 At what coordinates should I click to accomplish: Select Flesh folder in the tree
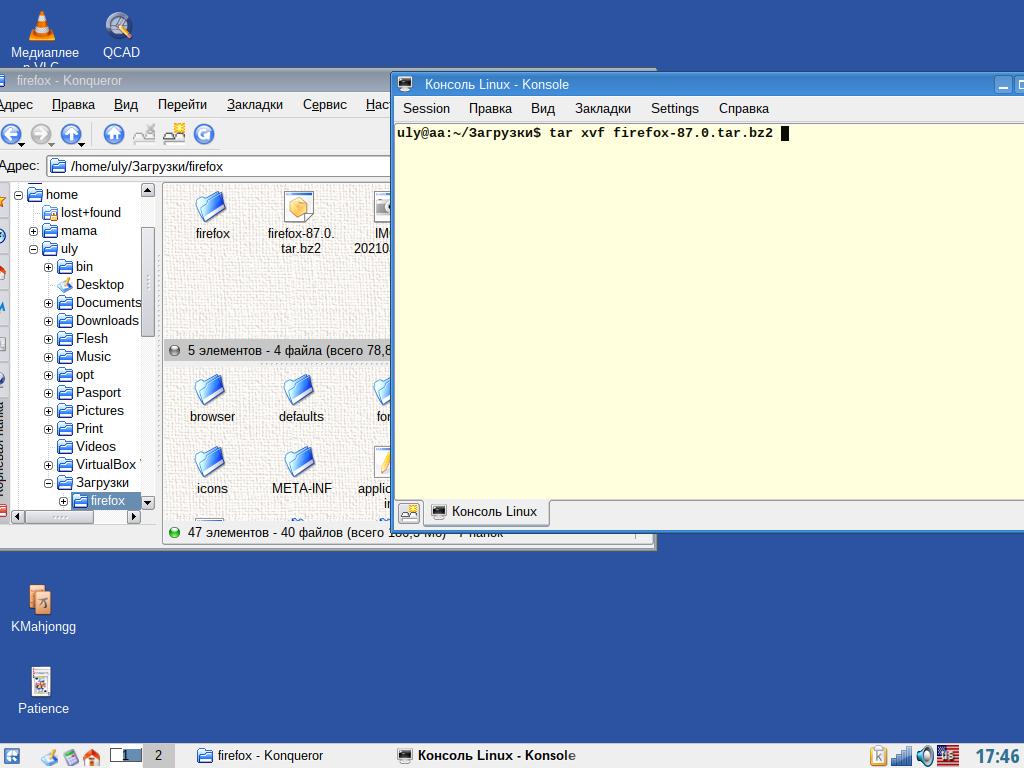click(x=91, y=339)
